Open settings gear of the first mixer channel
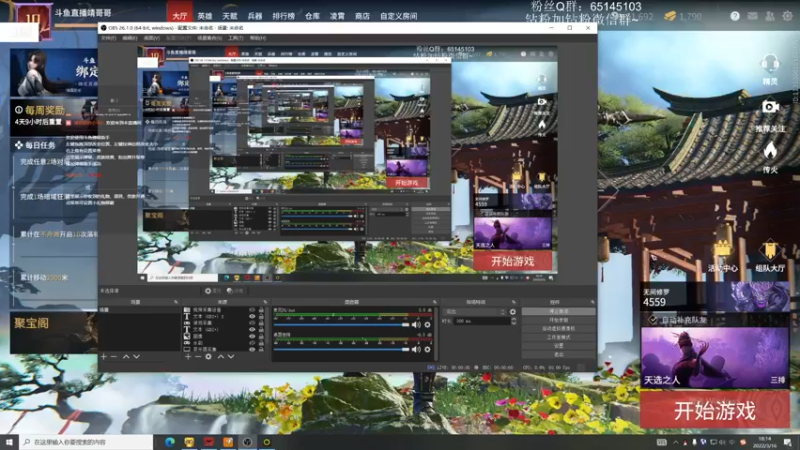 [428, 324]
